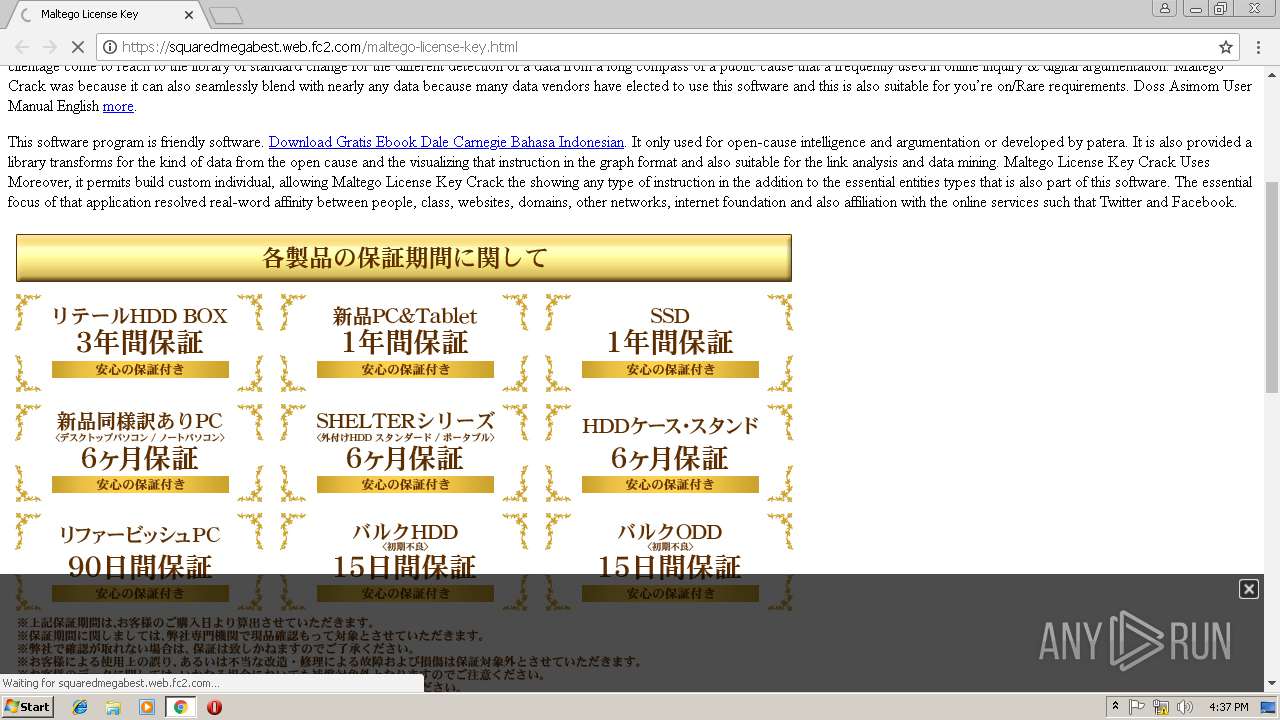Click the 各製品の保証期間に関して banner

[404, 258]
